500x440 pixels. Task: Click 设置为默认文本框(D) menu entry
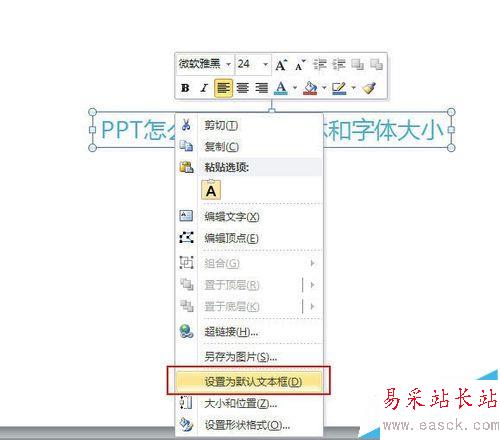coord(249,382)
